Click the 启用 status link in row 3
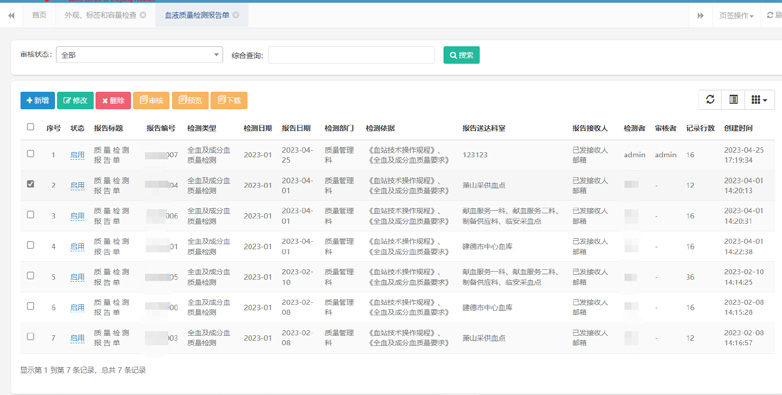 (77, 216)
